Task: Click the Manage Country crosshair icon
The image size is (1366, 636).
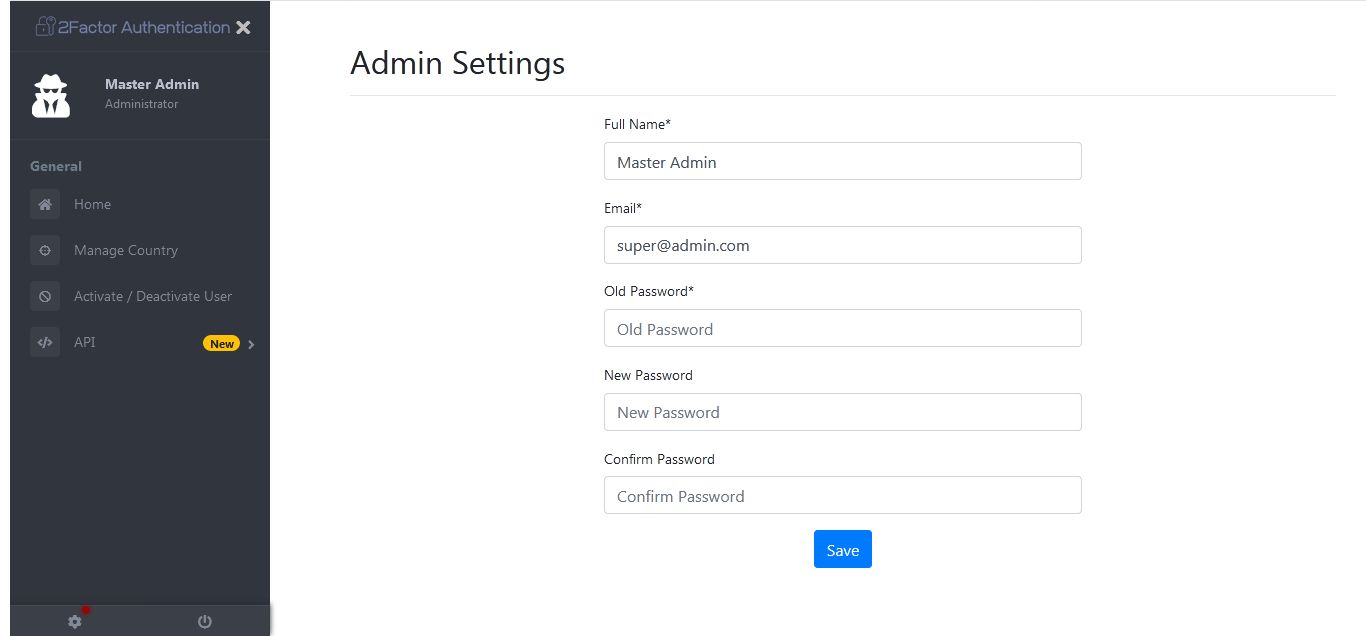Action: point(45,250)
